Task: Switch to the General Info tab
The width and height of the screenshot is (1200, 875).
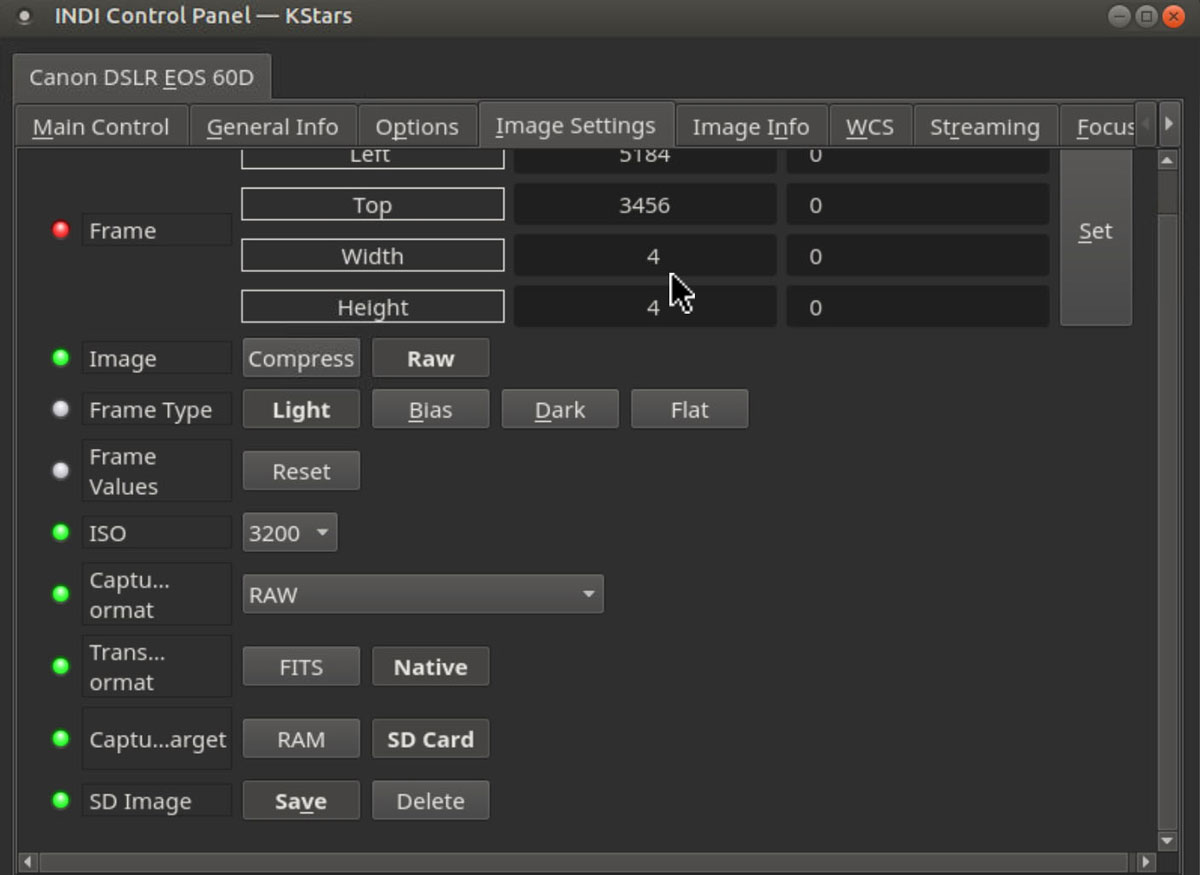Action: click(x=272, y=127)
